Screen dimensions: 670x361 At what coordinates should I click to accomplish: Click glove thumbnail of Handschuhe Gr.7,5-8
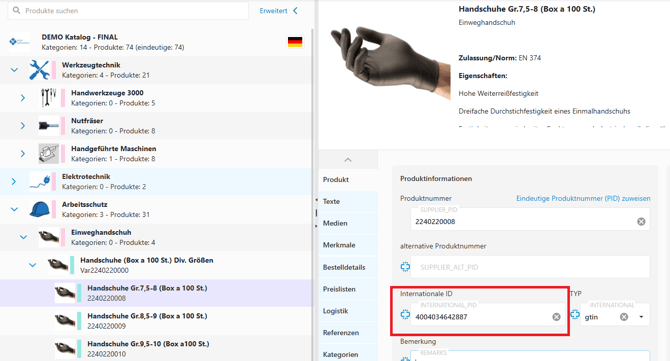tap(65, 293)
